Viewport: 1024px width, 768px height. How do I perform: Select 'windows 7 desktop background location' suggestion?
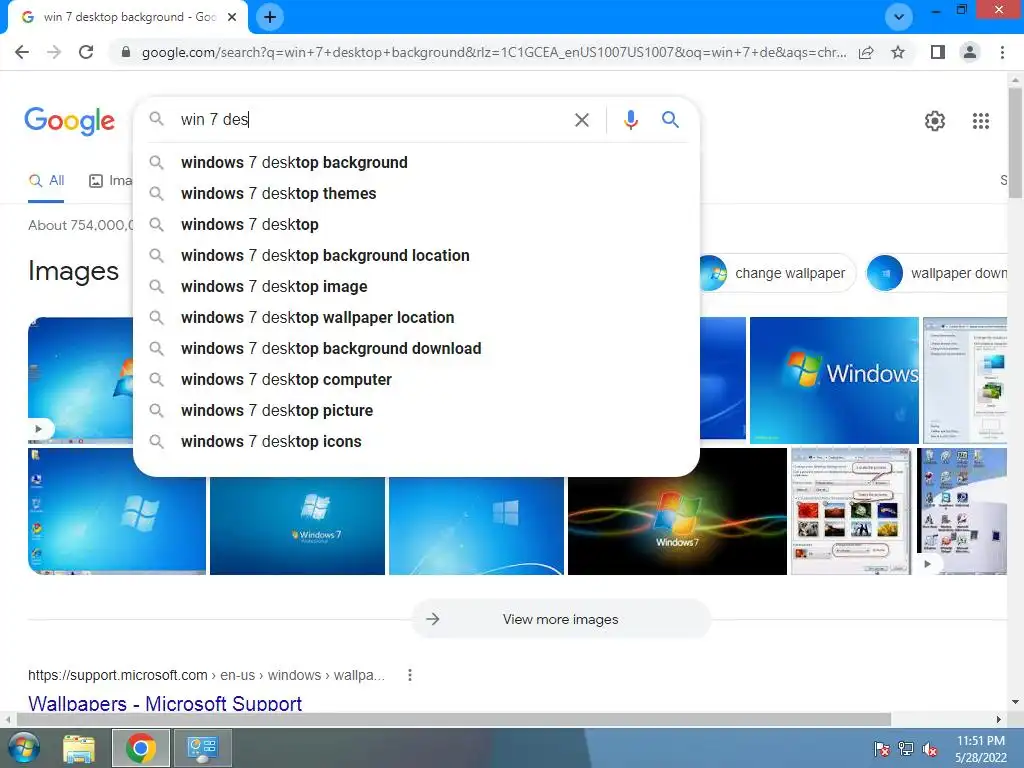tap(416, 255)
